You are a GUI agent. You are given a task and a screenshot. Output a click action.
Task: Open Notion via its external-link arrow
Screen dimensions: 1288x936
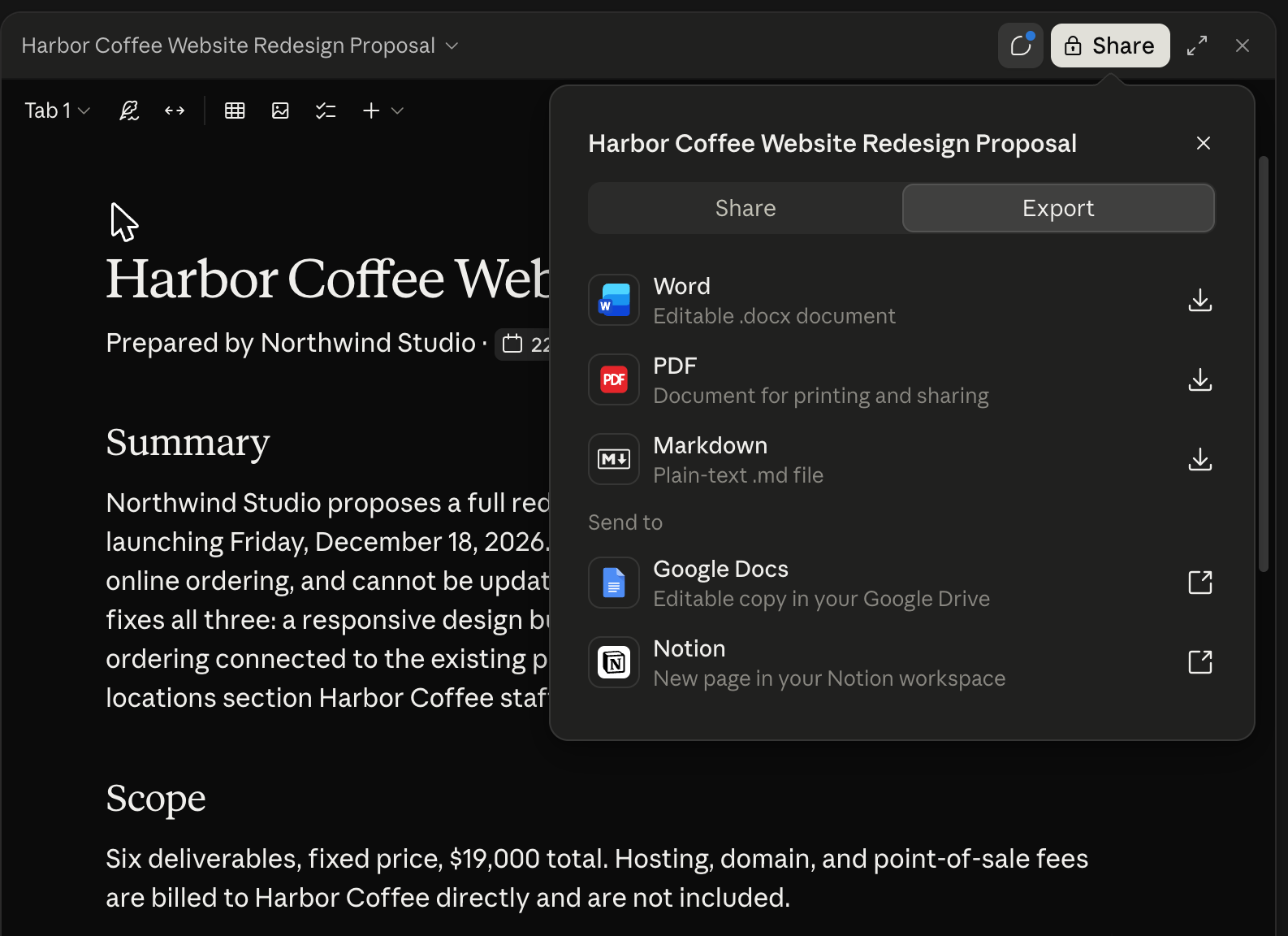(1200, 662)
